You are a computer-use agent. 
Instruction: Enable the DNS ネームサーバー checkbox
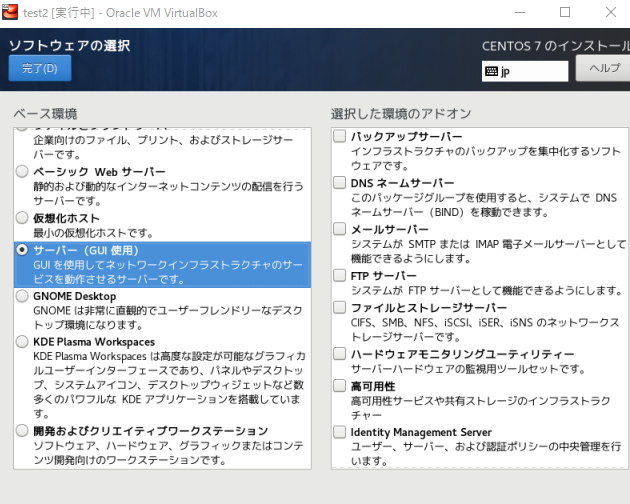340,183
